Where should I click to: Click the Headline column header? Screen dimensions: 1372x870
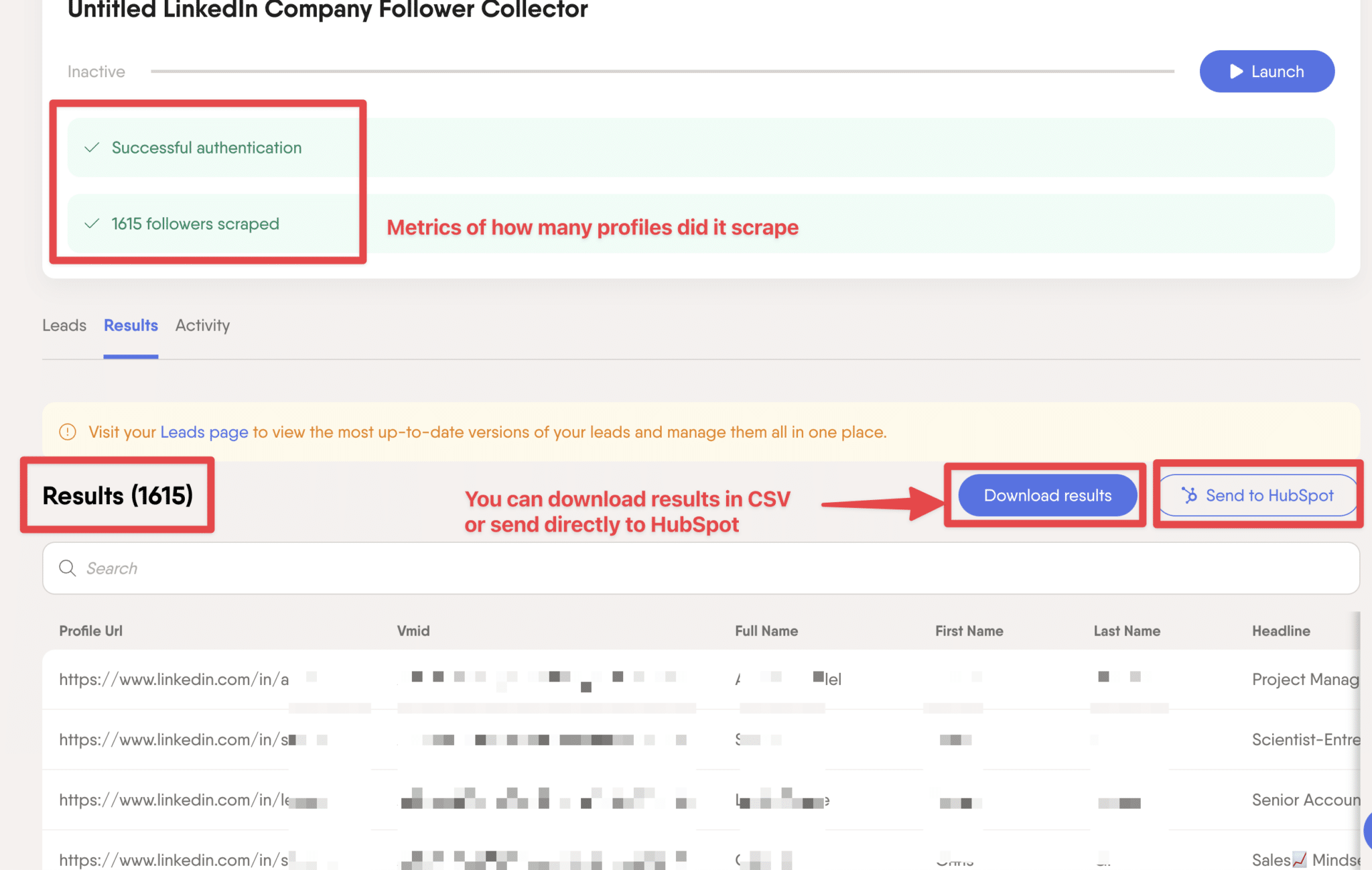pyautogui.click(x=1280, y=631)
